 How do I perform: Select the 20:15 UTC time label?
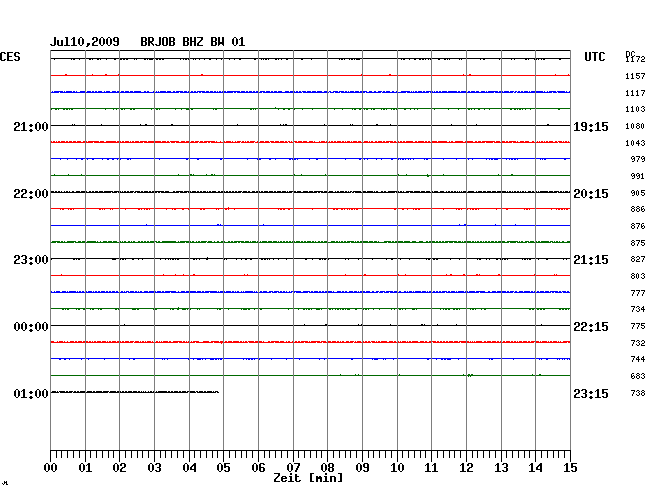coord(591,194)
